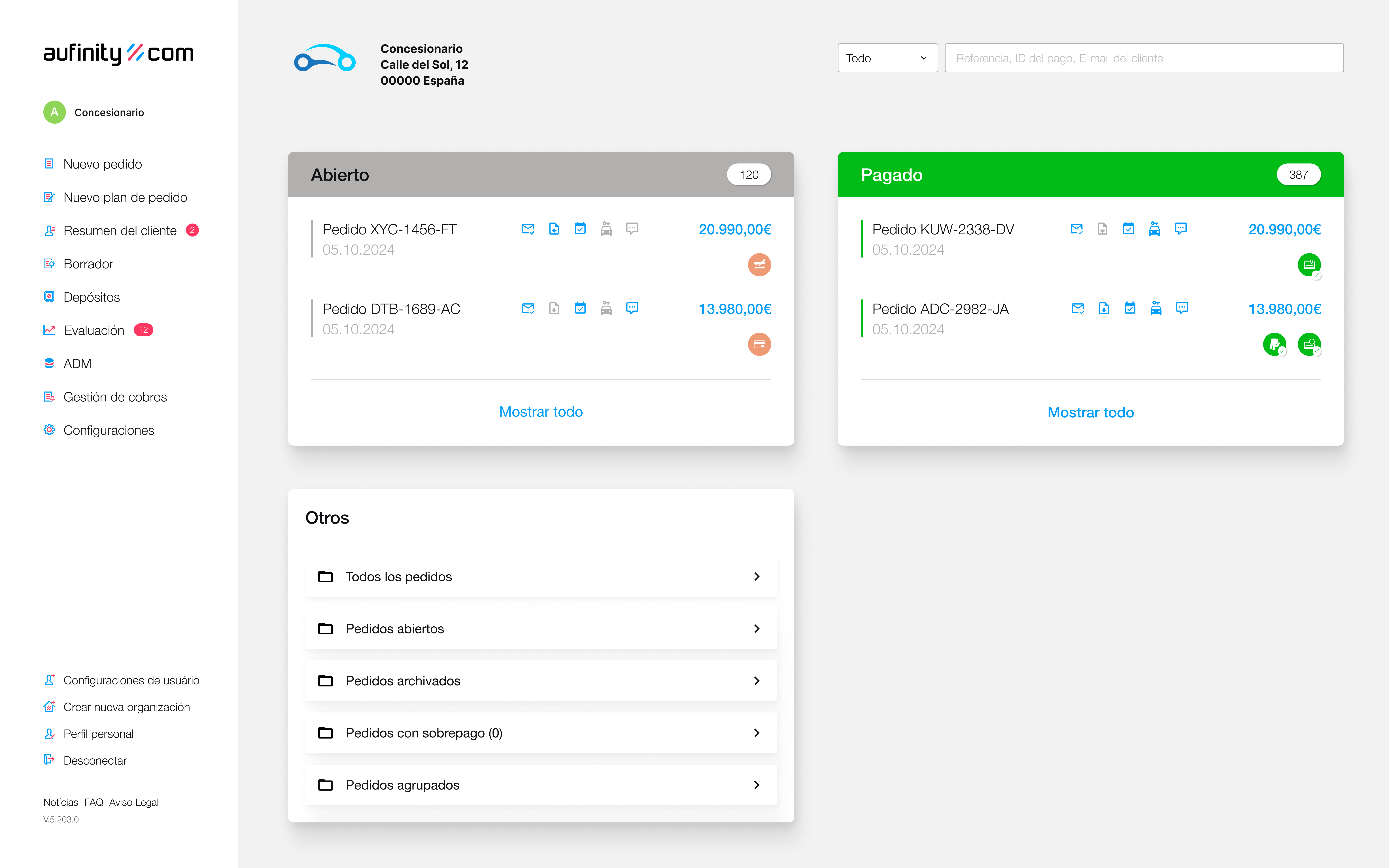Click the green PayPal icon under Pedido ADC-2982-JA
This screenshot has width=1389, height=868.
pyautogui.click(x=1275, y=344)
